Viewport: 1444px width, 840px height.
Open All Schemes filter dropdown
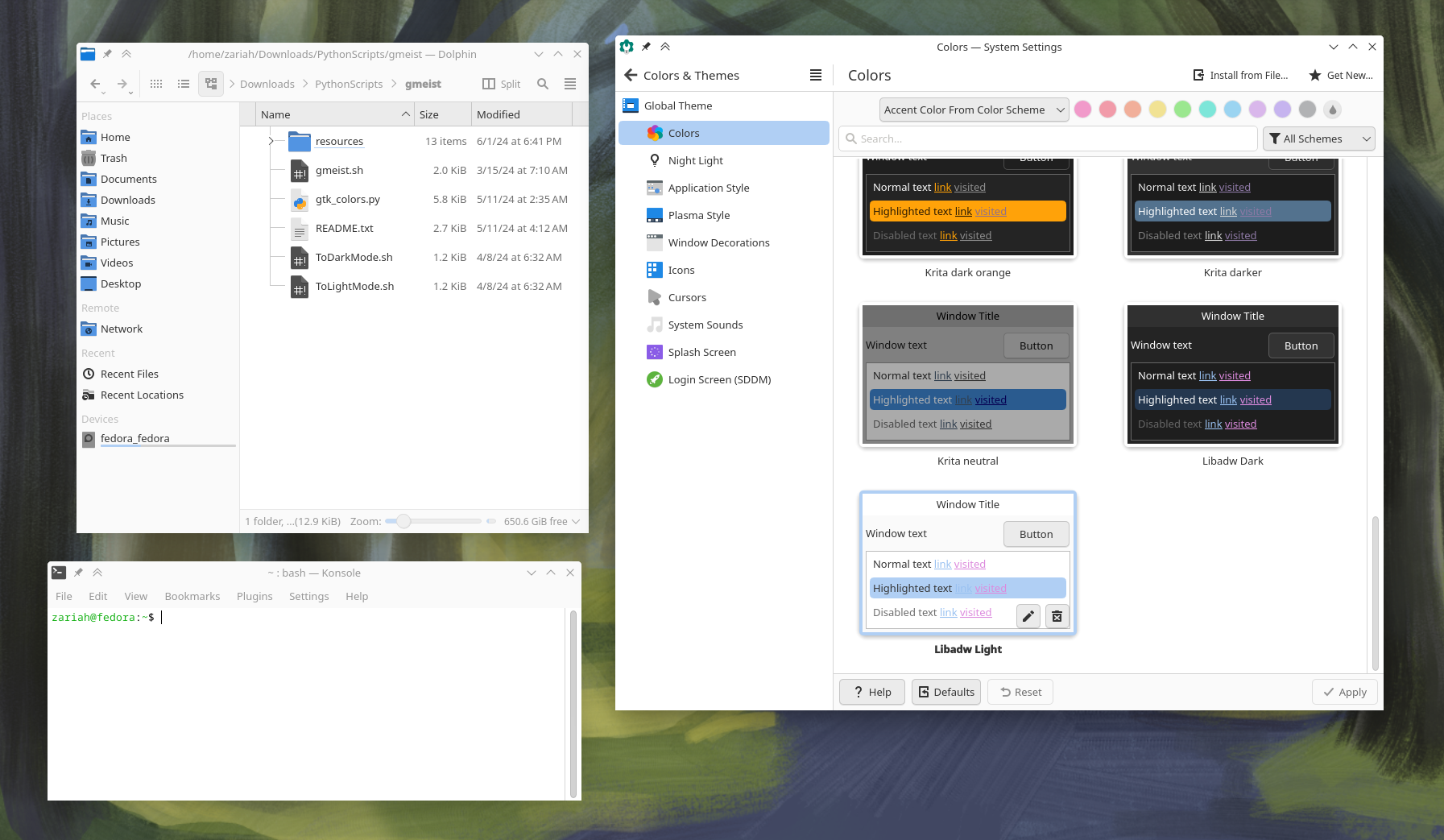[1319, 139]
